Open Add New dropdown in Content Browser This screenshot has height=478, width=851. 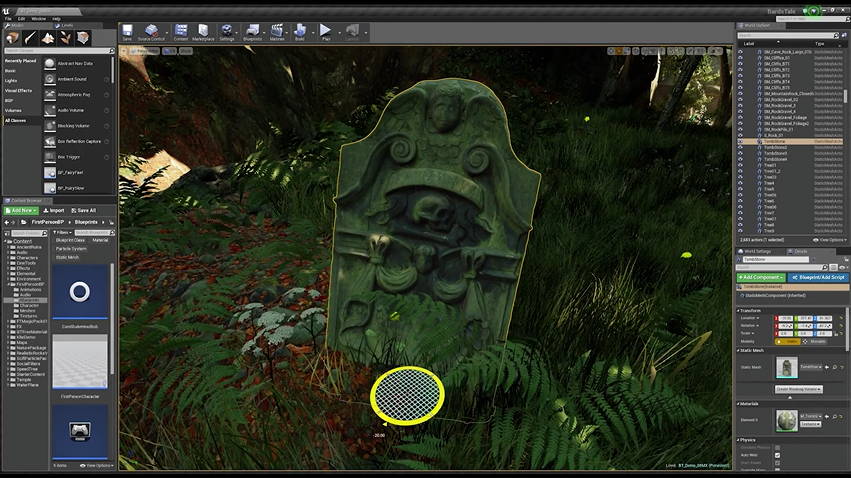pos(21,211)
